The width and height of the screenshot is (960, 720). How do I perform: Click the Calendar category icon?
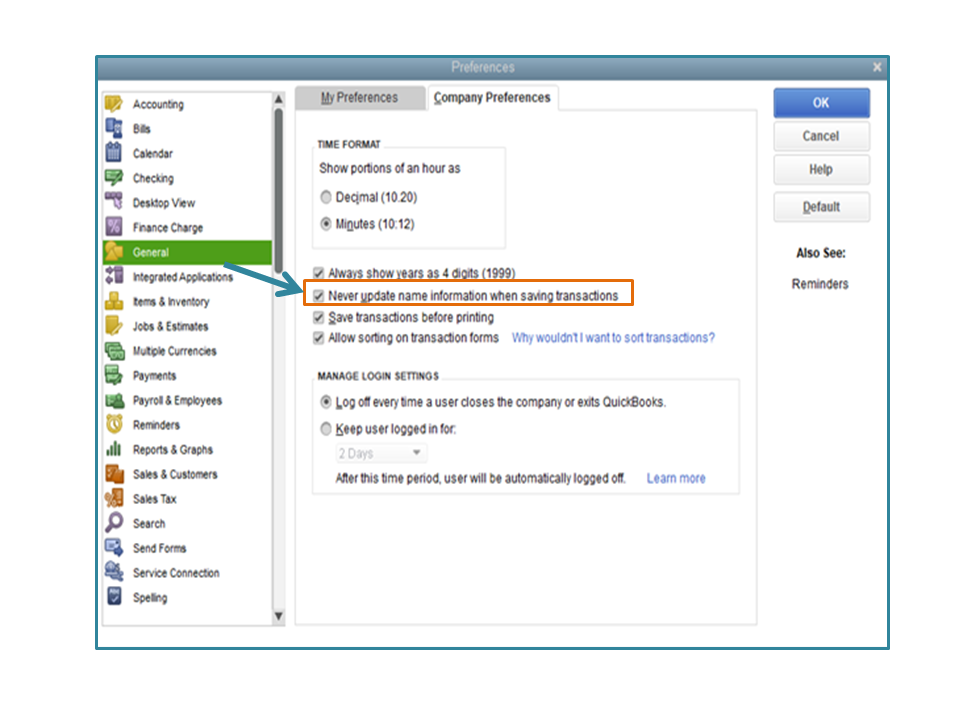click(113, 153)
